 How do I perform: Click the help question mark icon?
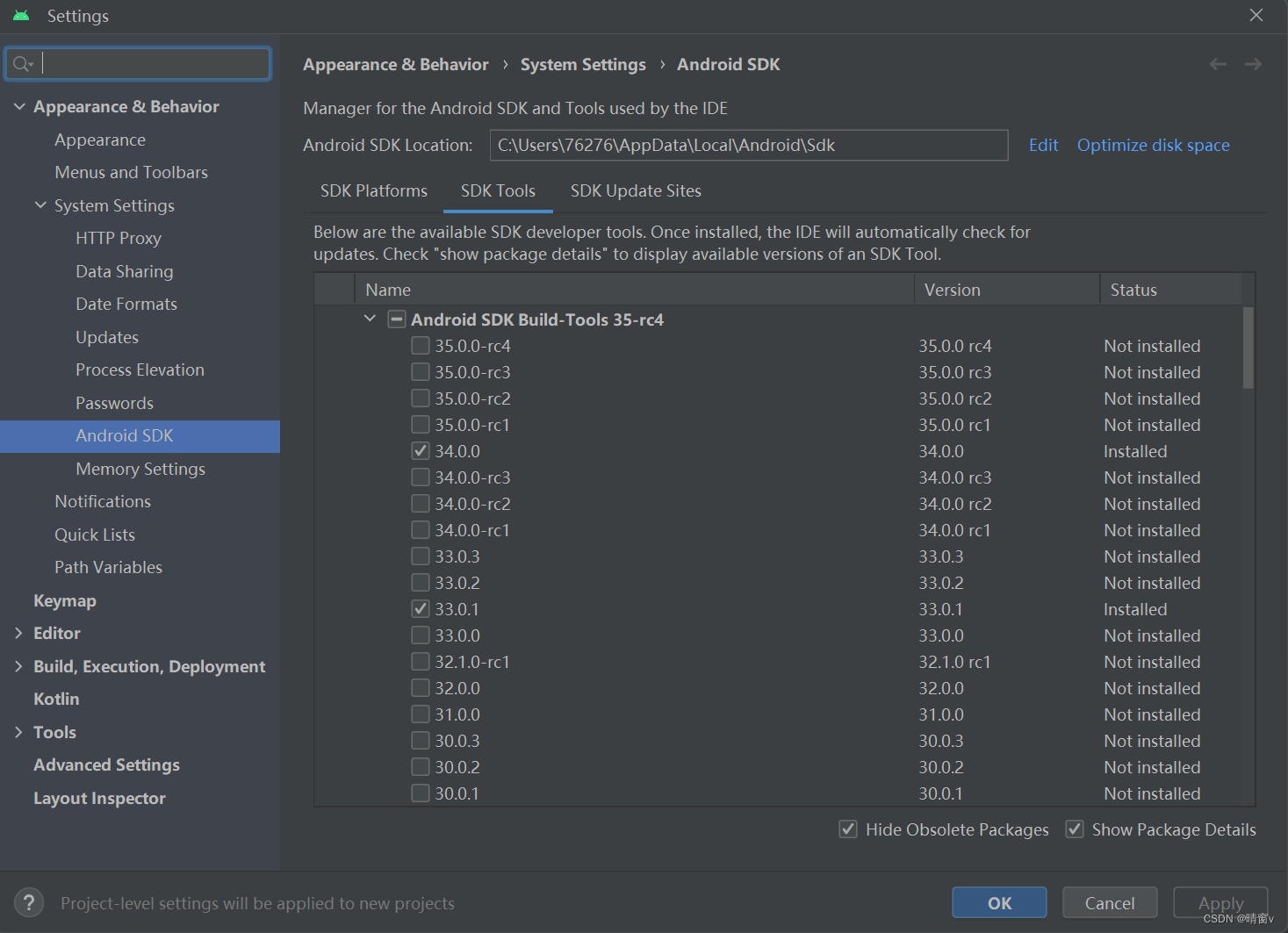click(29, 902)
